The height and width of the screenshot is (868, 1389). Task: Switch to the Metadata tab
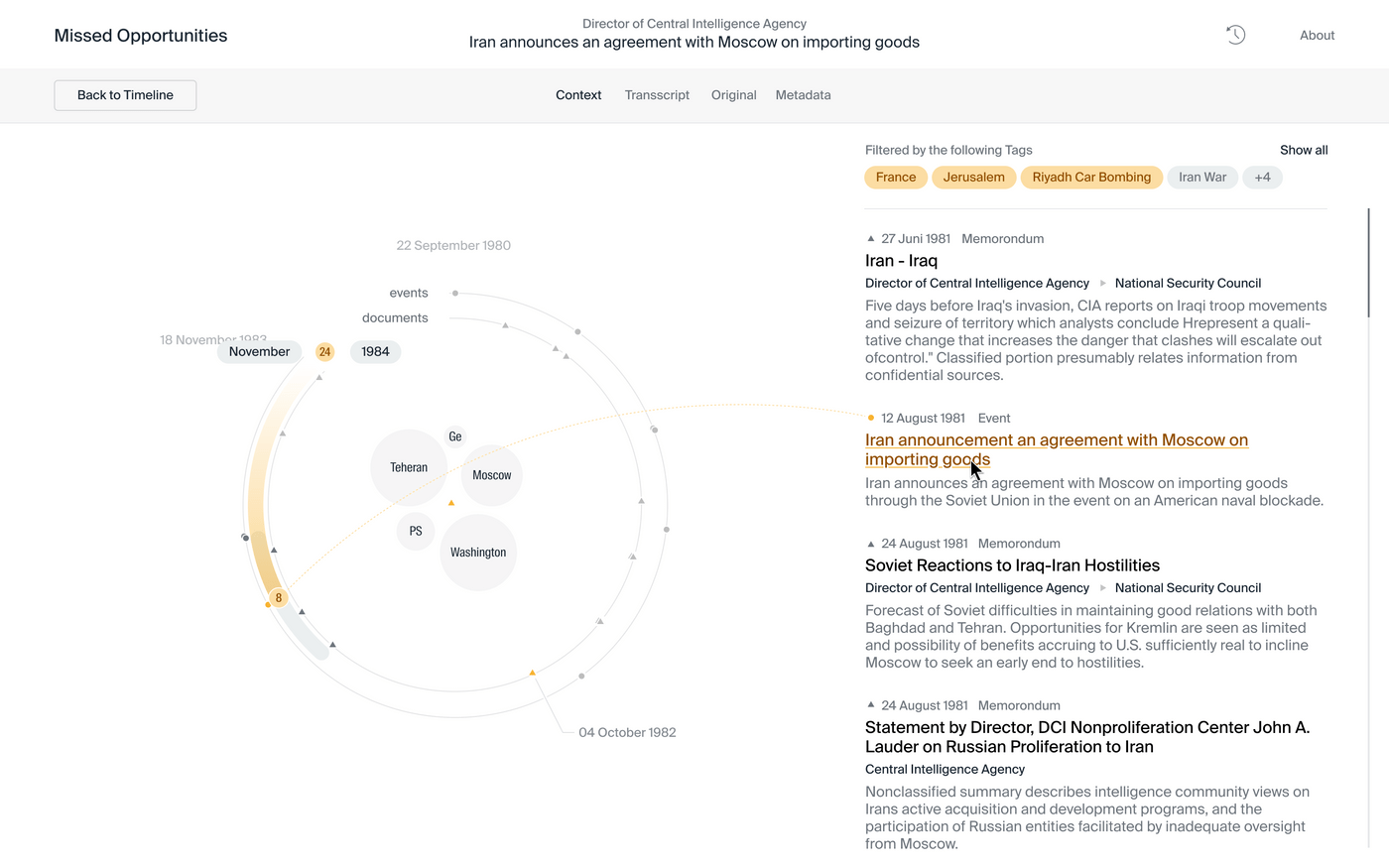pyautogui.click(x=803, y=95)
